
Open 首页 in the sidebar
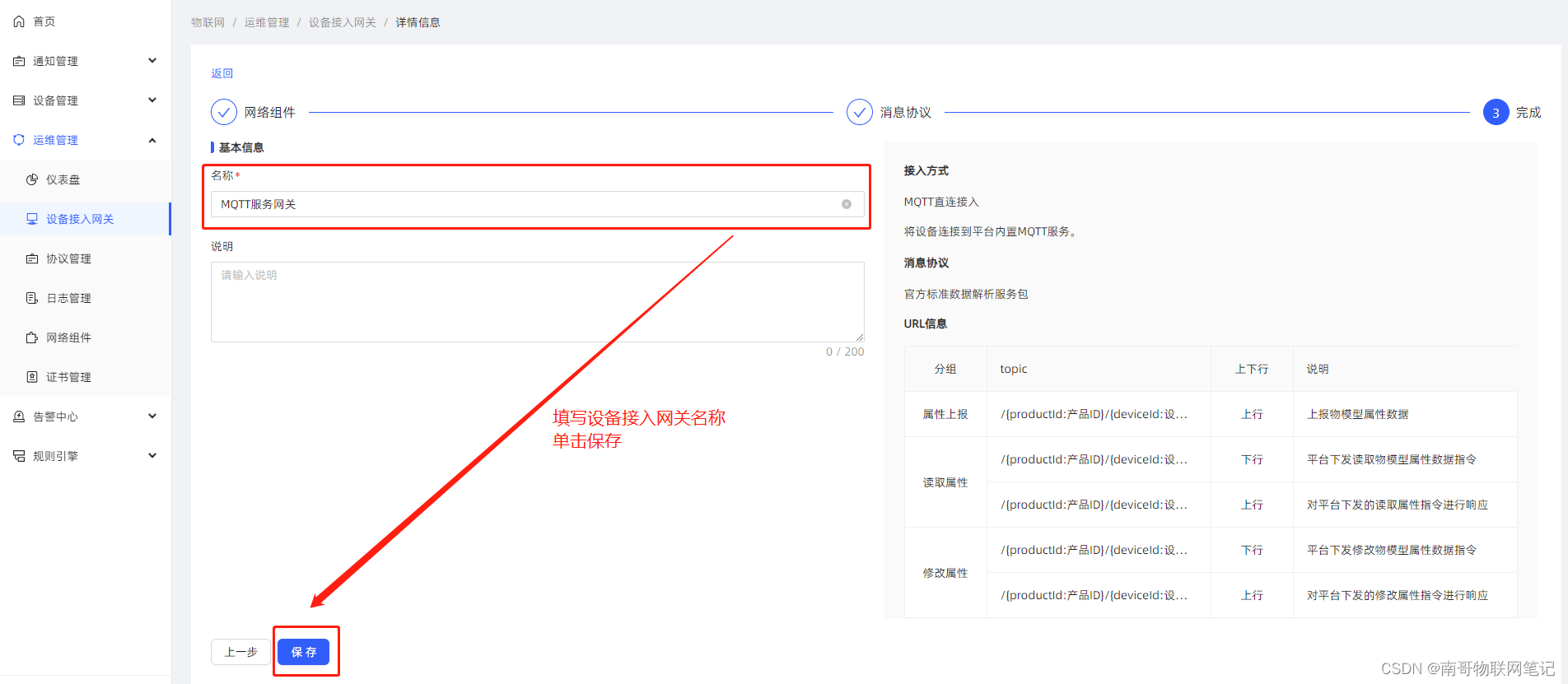pyautogui.click(x=86, y=21)
